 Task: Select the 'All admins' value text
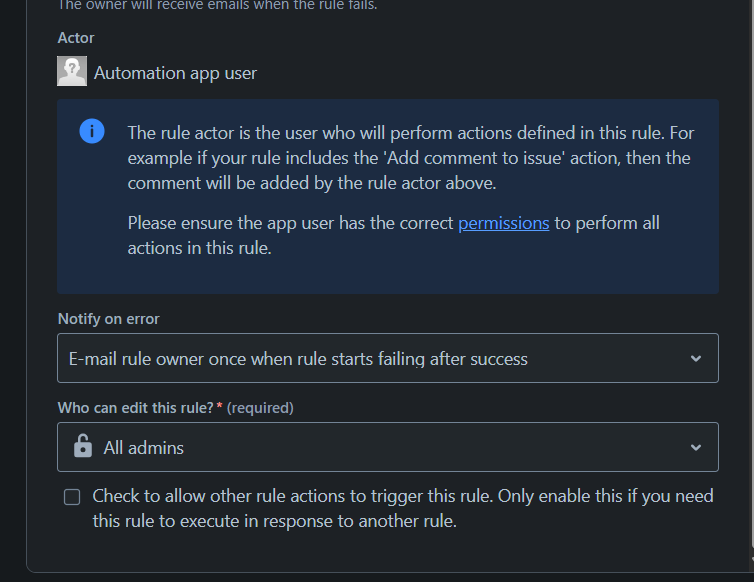click(x=143, y=448)
